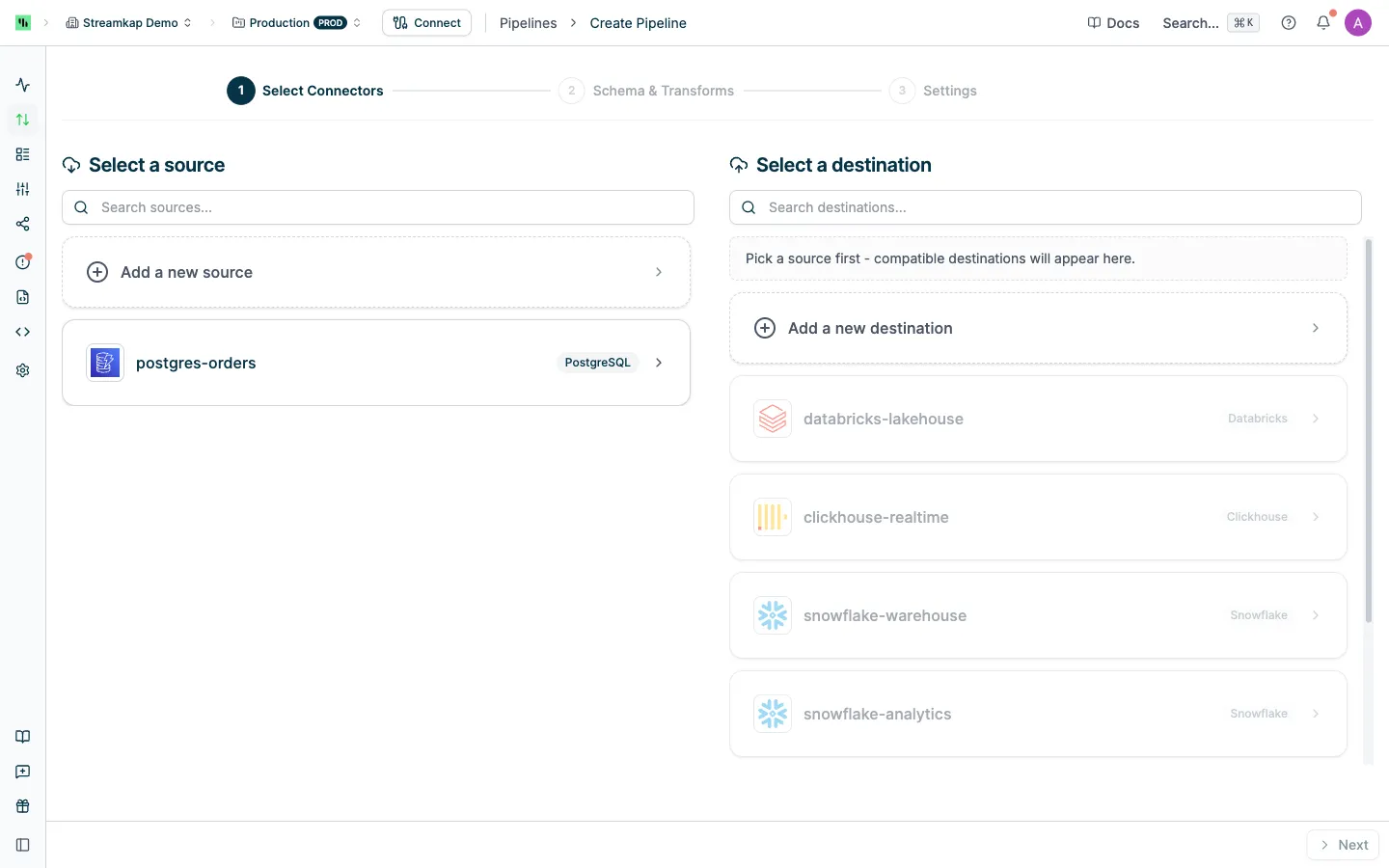
Task: Open the Streamkap Demo organization switcher
Action: [x=128, y=23]
